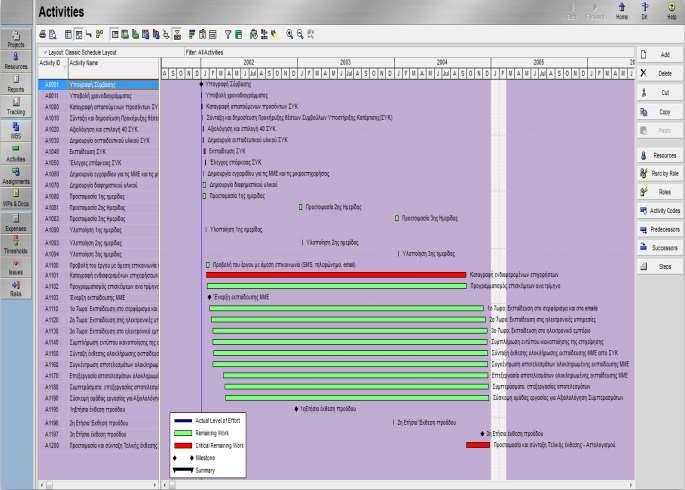Click the Zoom Out magnifier

(x=300, y=35)
